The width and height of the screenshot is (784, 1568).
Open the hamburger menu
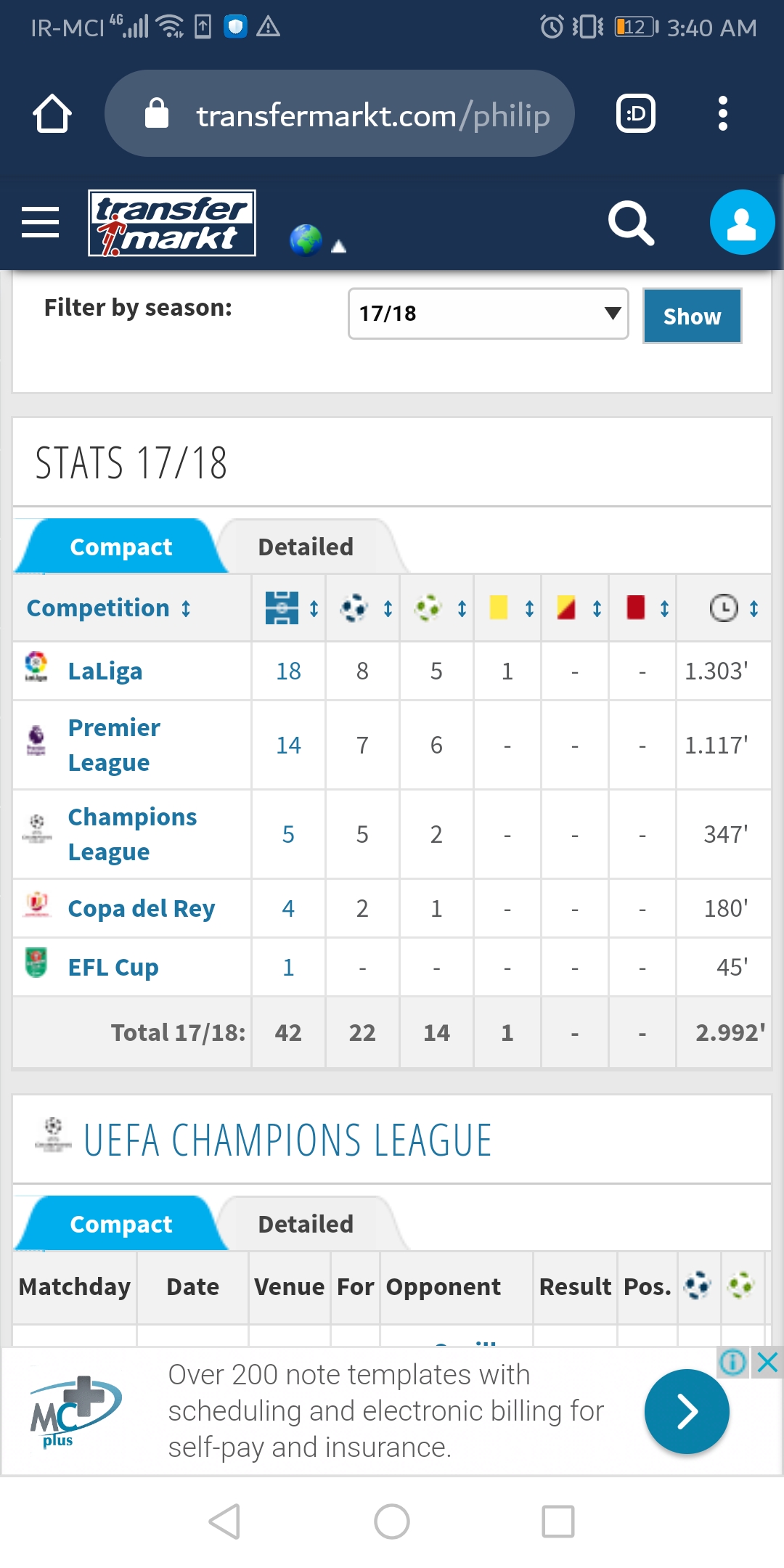(x=41, y=222)
